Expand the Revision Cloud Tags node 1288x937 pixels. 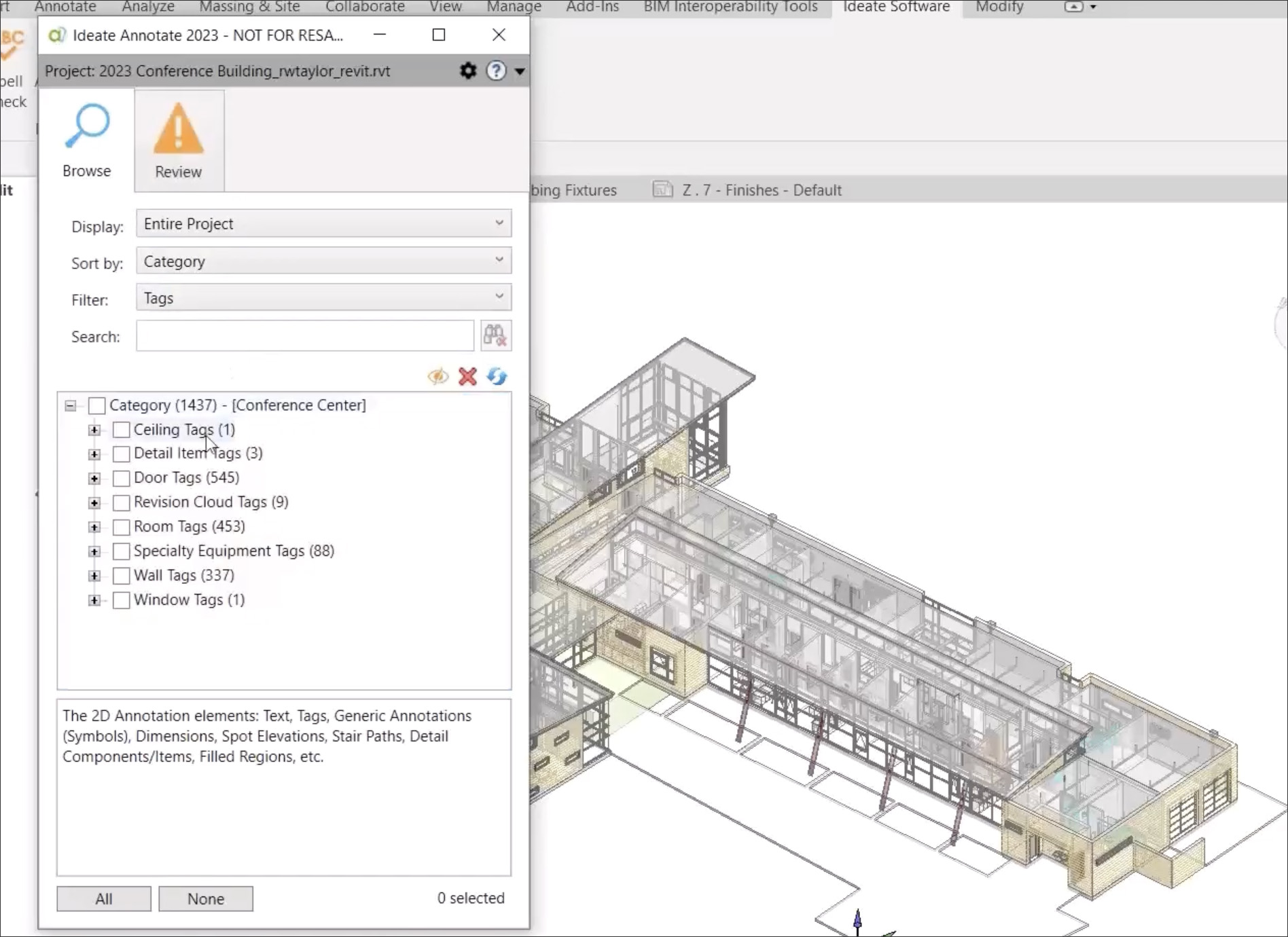pos(94,503)
